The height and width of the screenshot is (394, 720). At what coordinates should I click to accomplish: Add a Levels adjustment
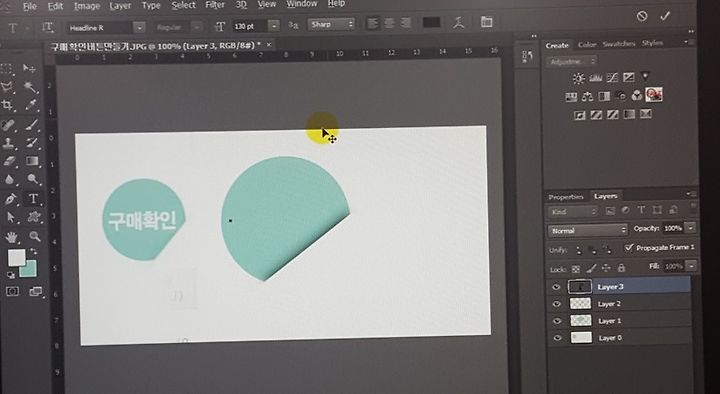[596, 78]
